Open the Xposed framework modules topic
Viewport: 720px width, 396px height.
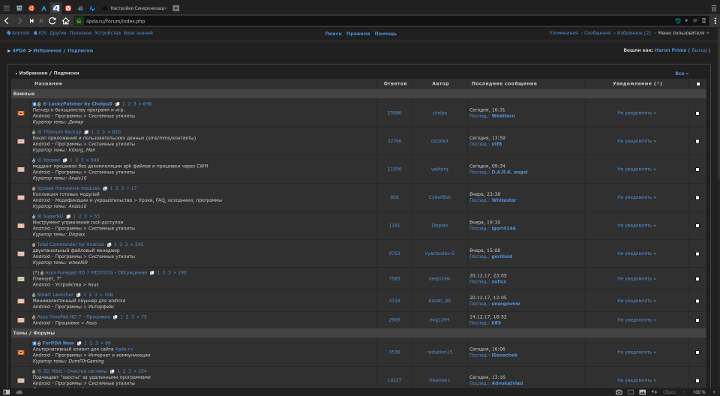68,188
